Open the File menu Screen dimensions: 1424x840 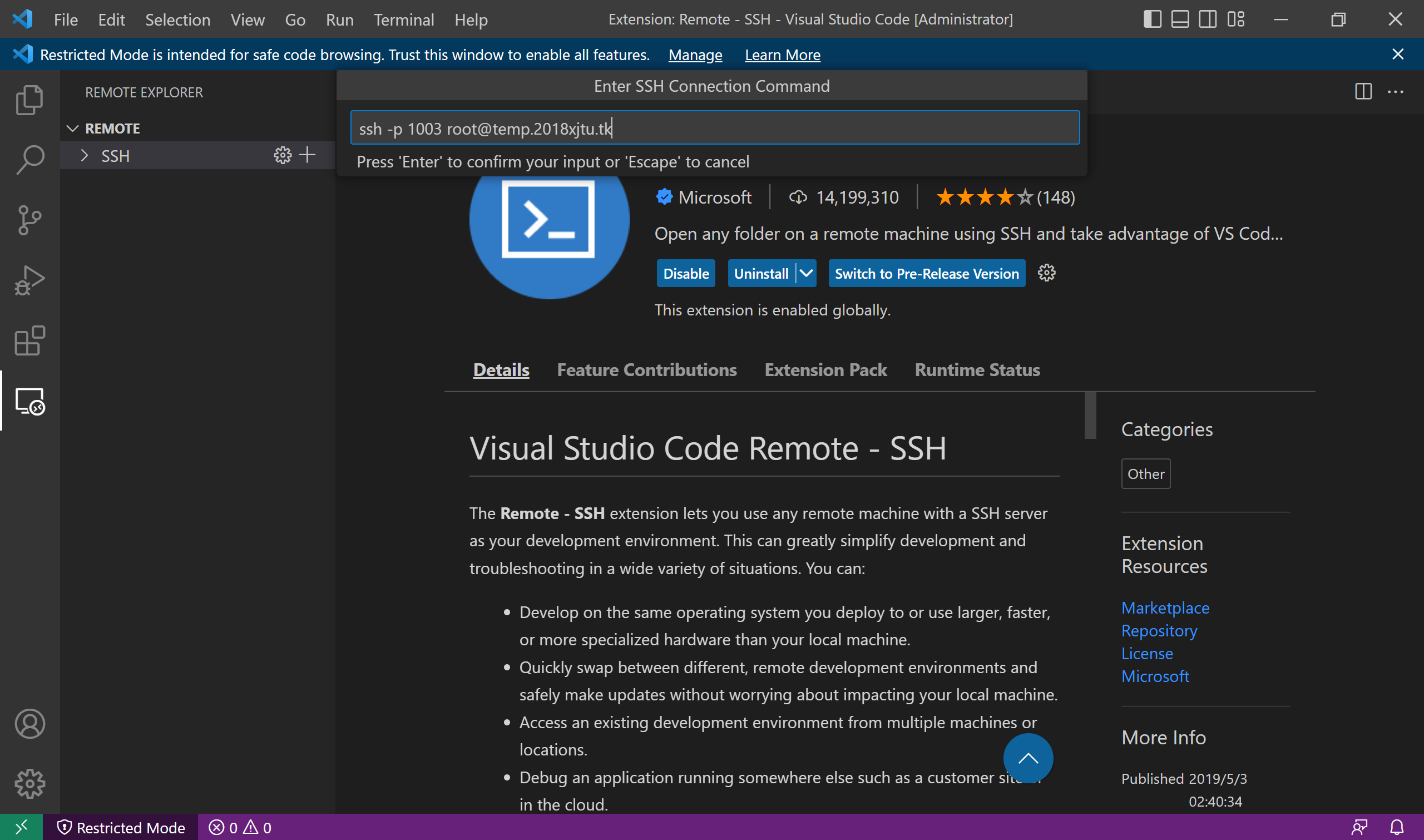tap(66, 20)
